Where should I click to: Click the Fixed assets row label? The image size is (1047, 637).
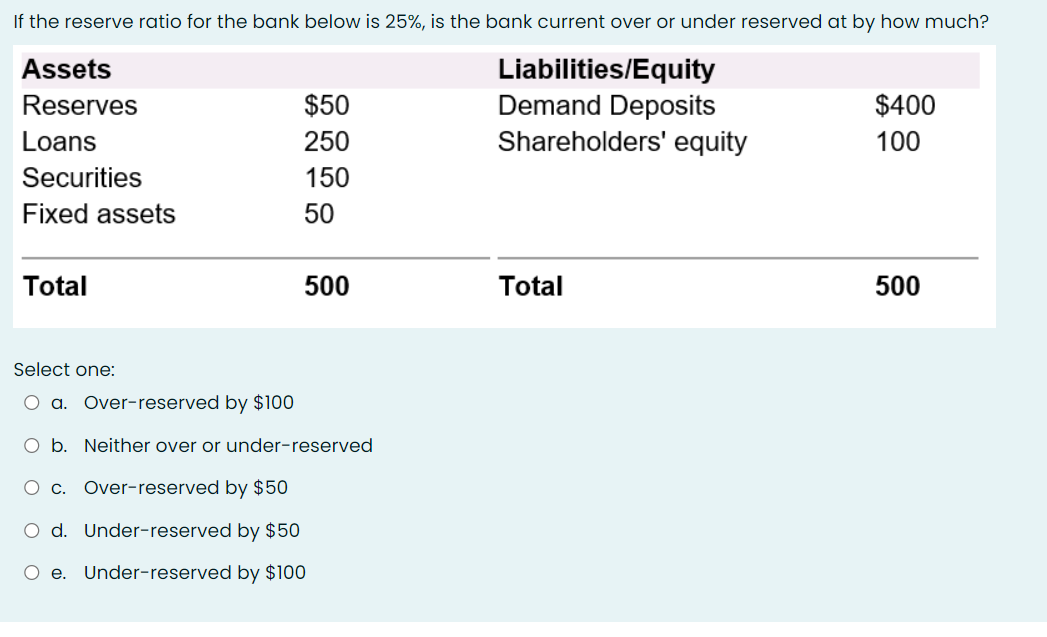tap(98, 213)
